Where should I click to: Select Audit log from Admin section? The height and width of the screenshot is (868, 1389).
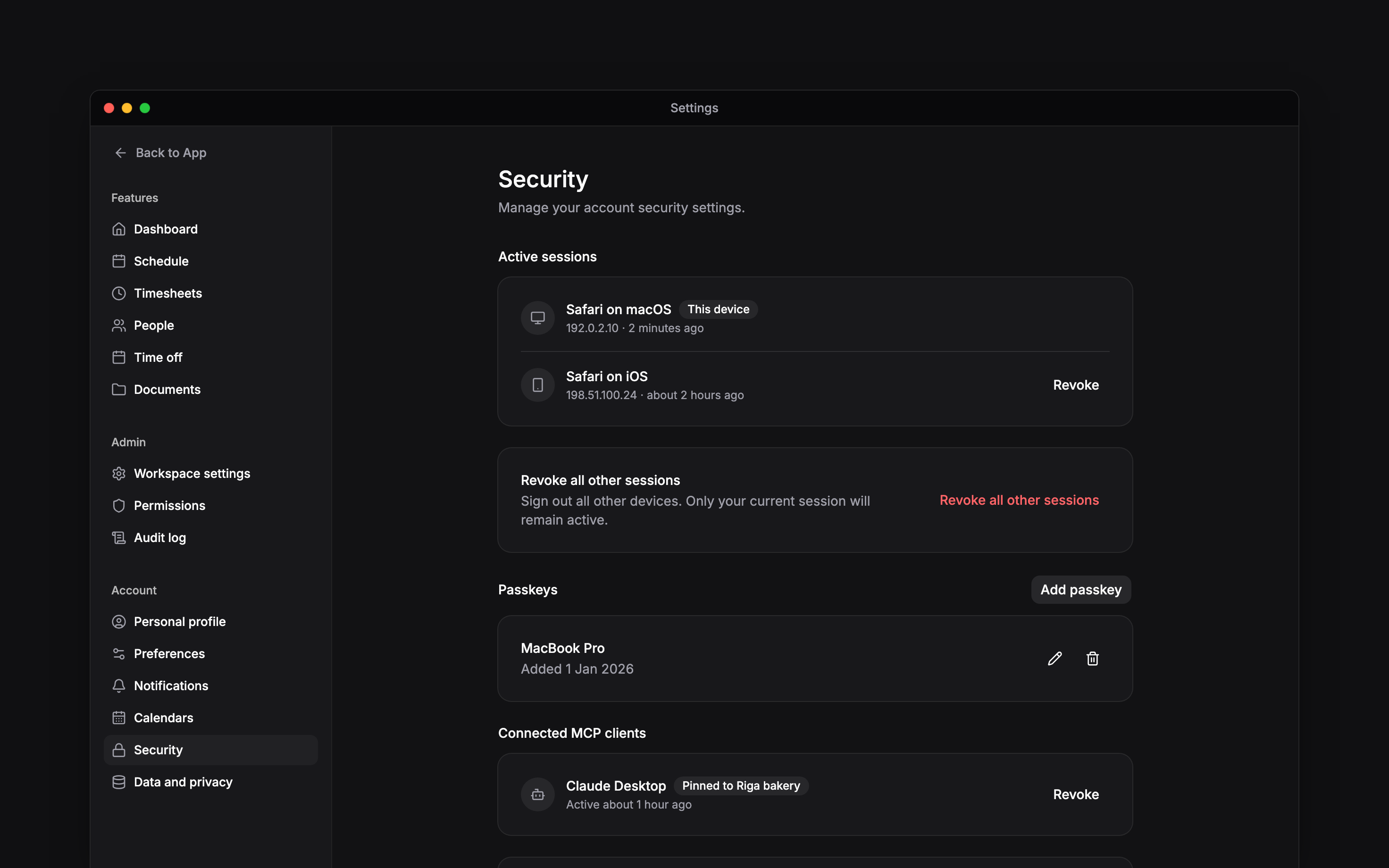(x=210, y=538)
